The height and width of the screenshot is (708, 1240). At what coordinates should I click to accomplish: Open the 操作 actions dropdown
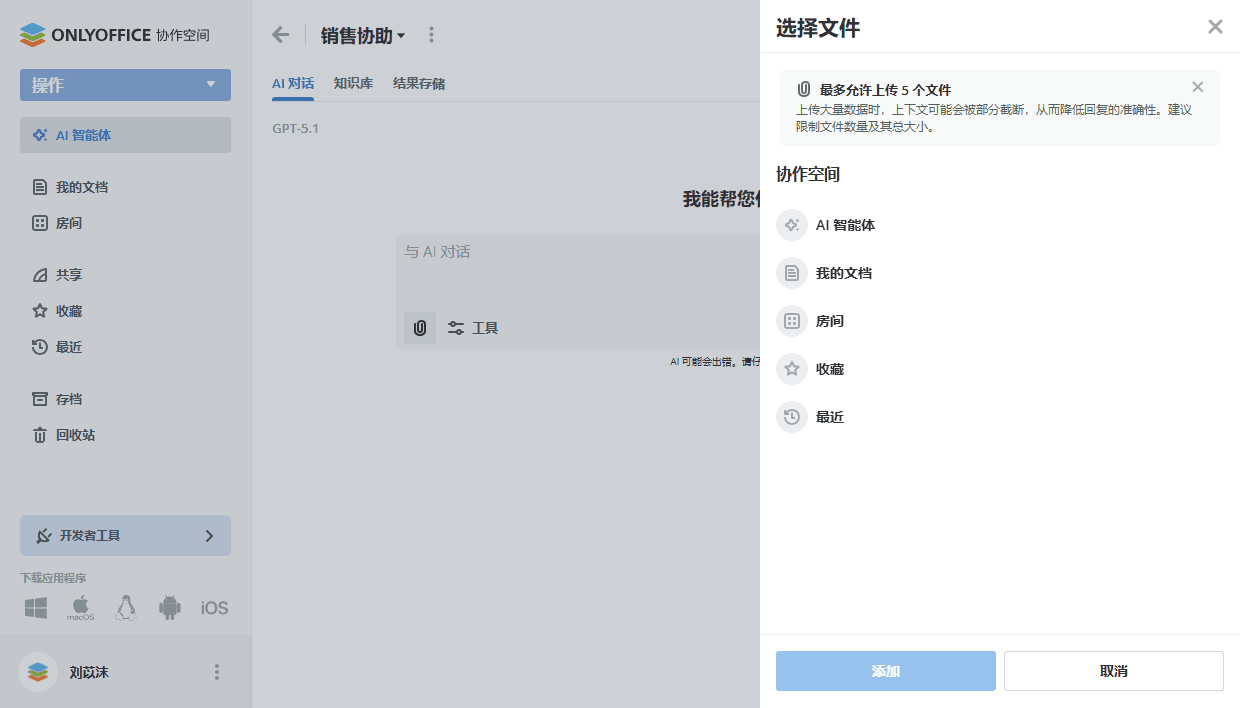(125, 85)
